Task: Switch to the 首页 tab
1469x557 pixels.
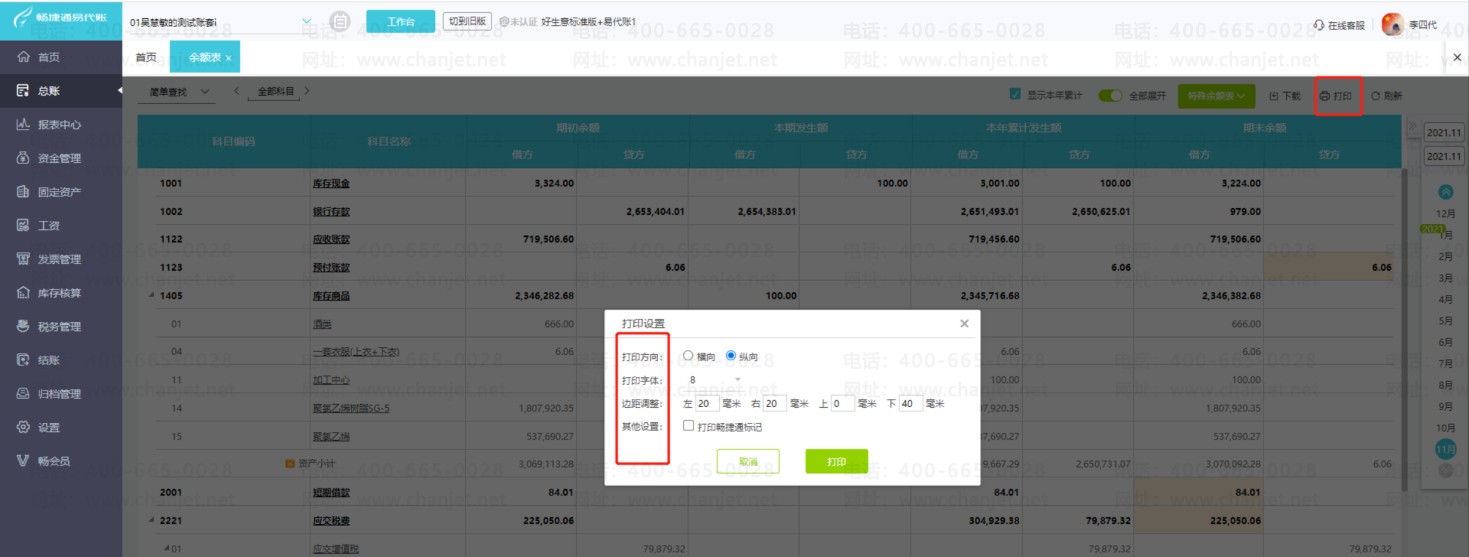Action: point(146,57)
